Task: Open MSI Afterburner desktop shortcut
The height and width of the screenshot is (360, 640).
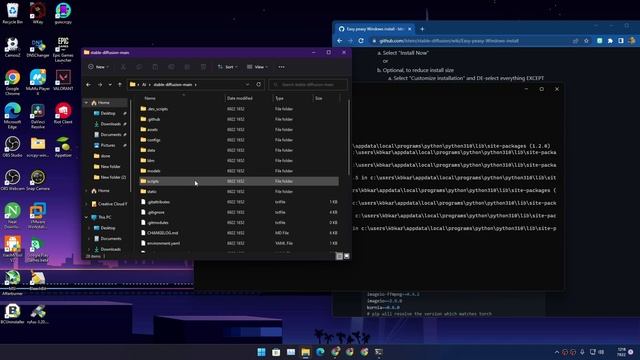Action: (x=12, y=283)
